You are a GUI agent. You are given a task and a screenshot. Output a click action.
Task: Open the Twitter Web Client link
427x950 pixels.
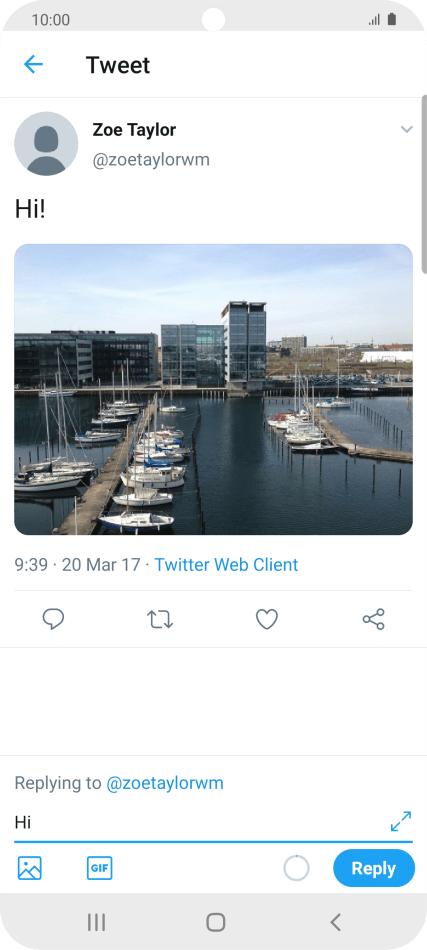point(227,565)
